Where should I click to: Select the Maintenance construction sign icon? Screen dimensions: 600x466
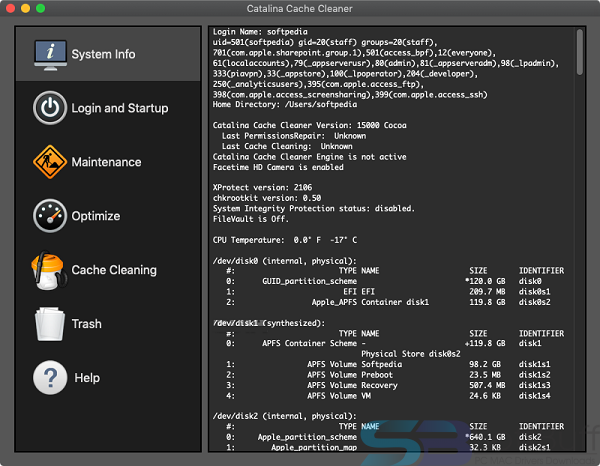pyautogui.click(x=50, y=162)
